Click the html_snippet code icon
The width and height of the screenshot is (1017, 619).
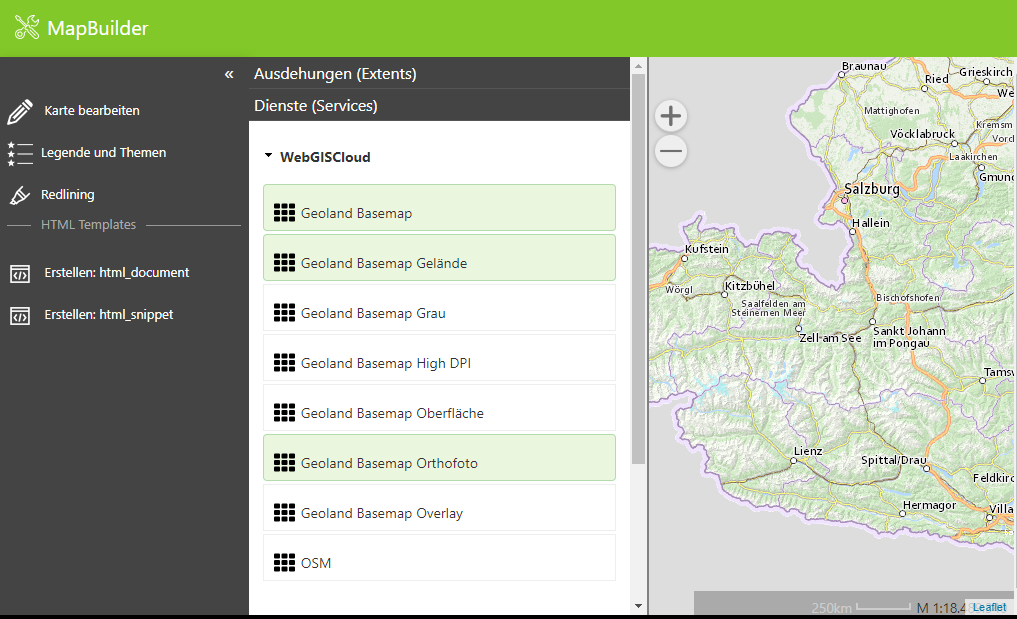click(20, 316)
